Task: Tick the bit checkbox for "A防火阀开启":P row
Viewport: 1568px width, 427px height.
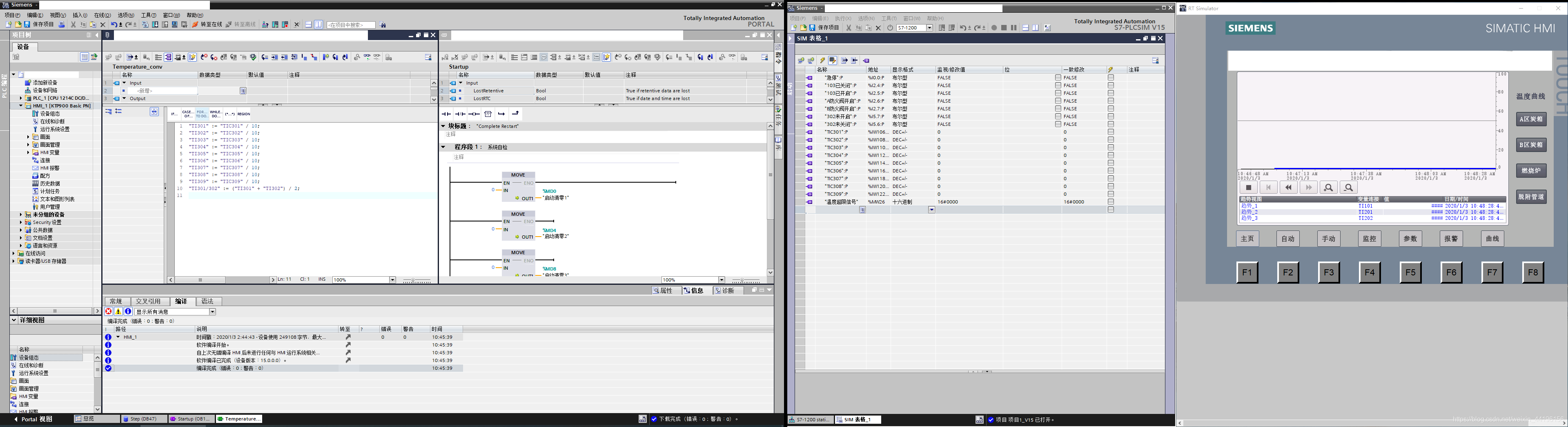Action: coord(1058,101)
